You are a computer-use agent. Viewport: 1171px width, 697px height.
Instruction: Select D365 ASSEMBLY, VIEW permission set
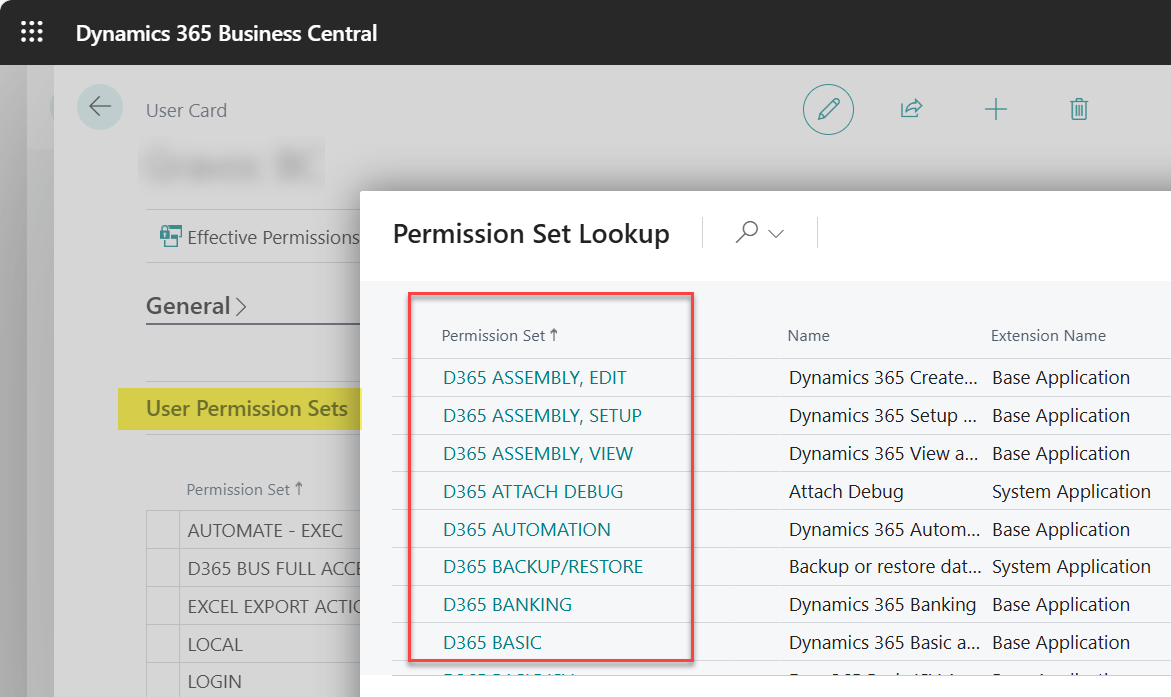coord(538,453)
